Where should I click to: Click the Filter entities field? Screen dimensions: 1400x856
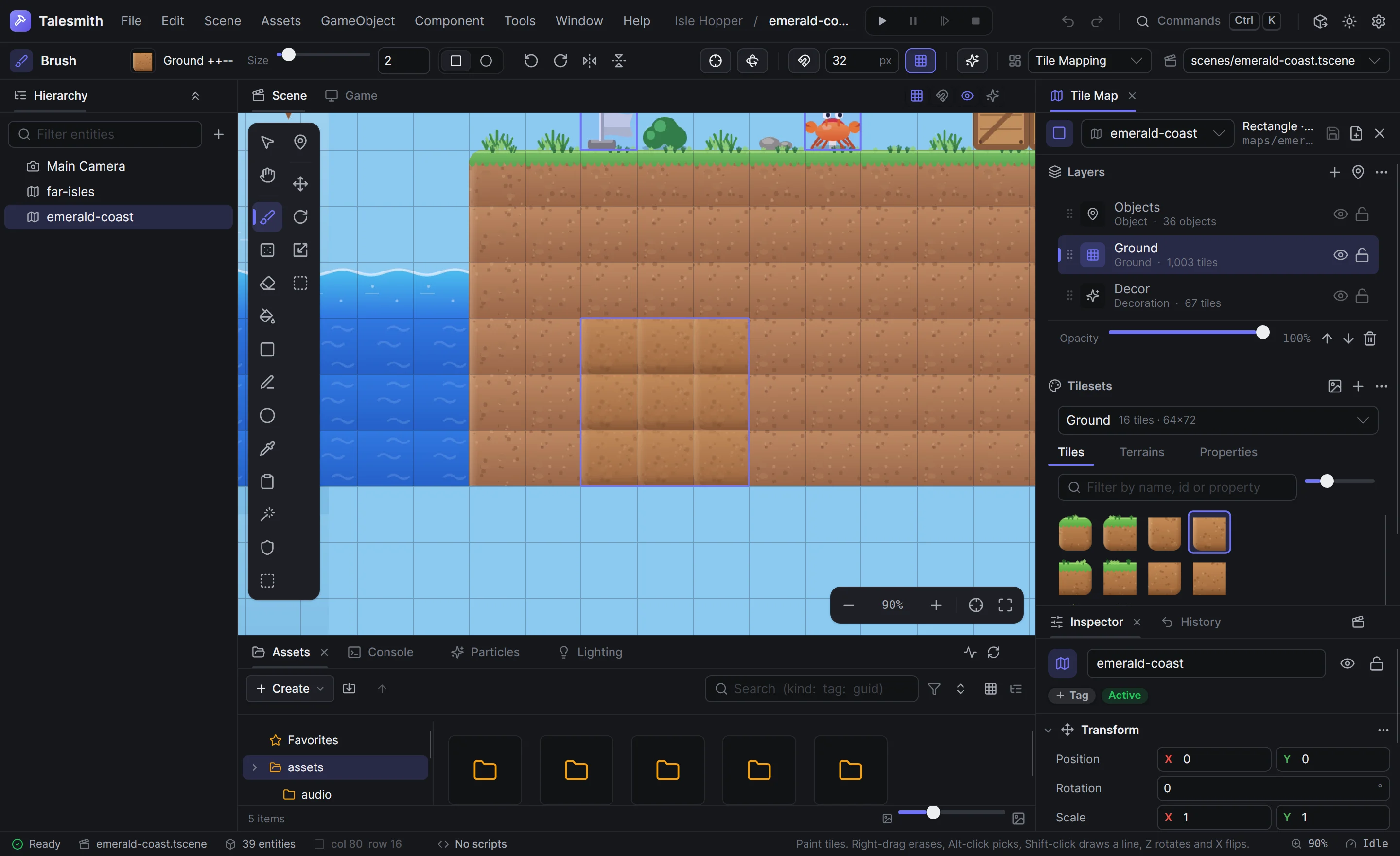click(x=105, y=134)
